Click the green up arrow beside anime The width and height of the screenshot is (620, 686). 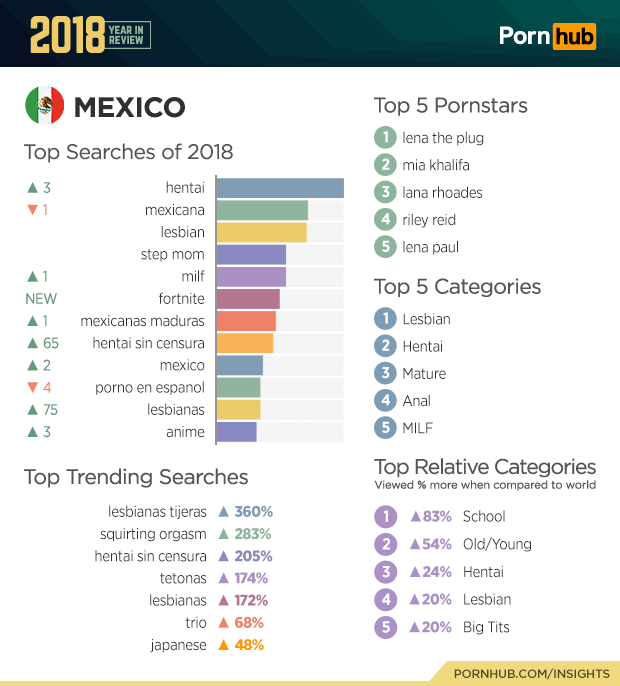32,432
